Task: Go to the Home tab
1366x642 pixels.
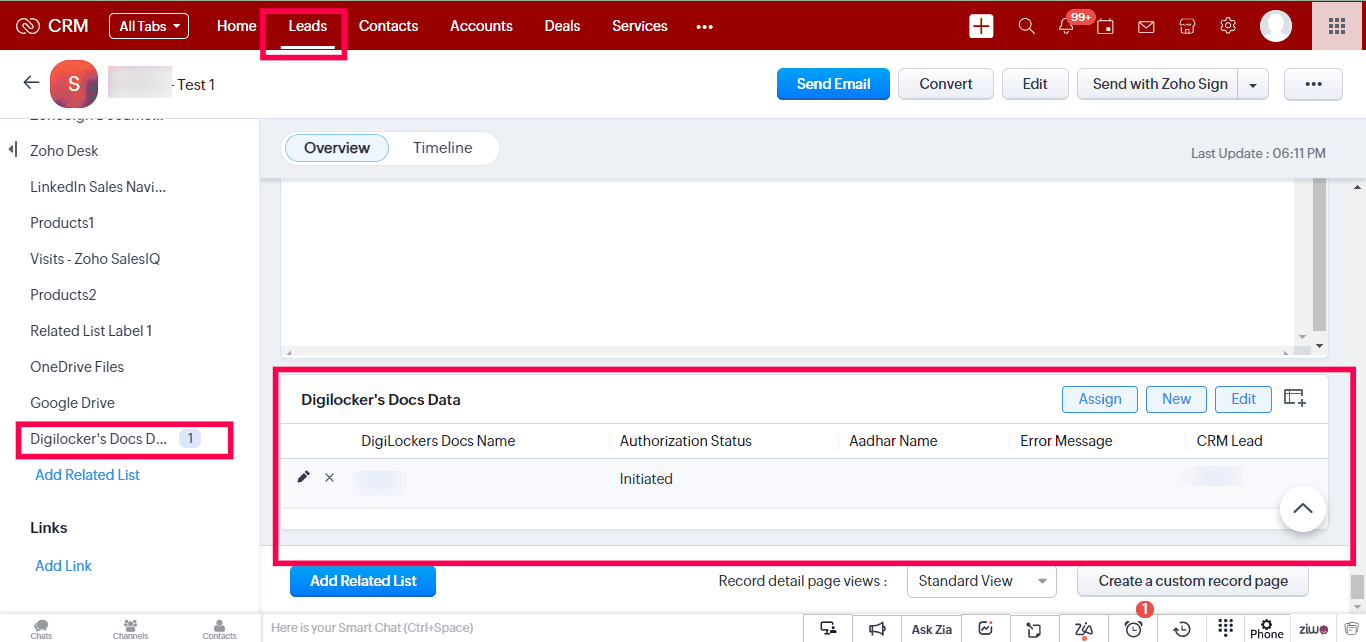Action: pos(236,26)
